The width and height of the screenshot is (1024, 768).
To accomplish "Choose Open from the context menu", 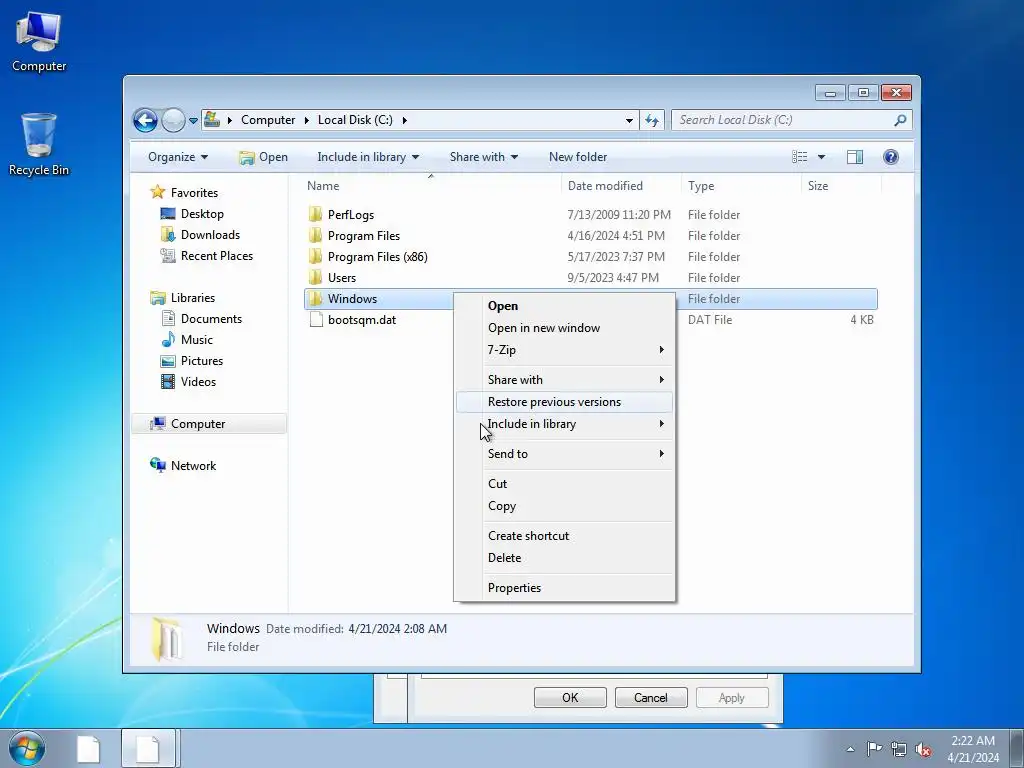I will [x=564, y=306].
